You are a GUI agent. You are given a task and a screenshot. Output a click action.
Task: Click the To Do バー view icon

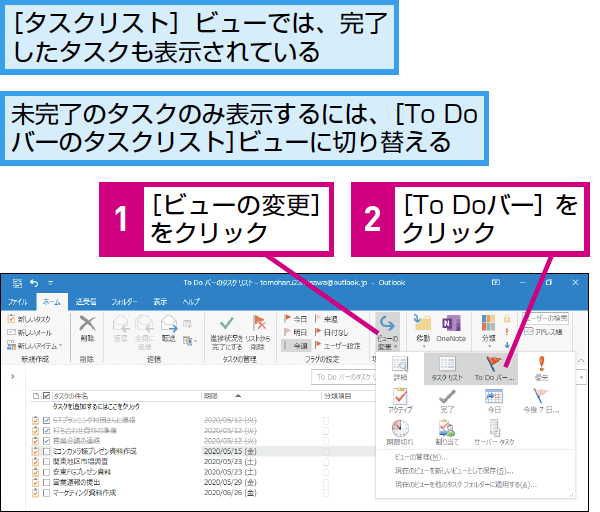coord(494,364)
